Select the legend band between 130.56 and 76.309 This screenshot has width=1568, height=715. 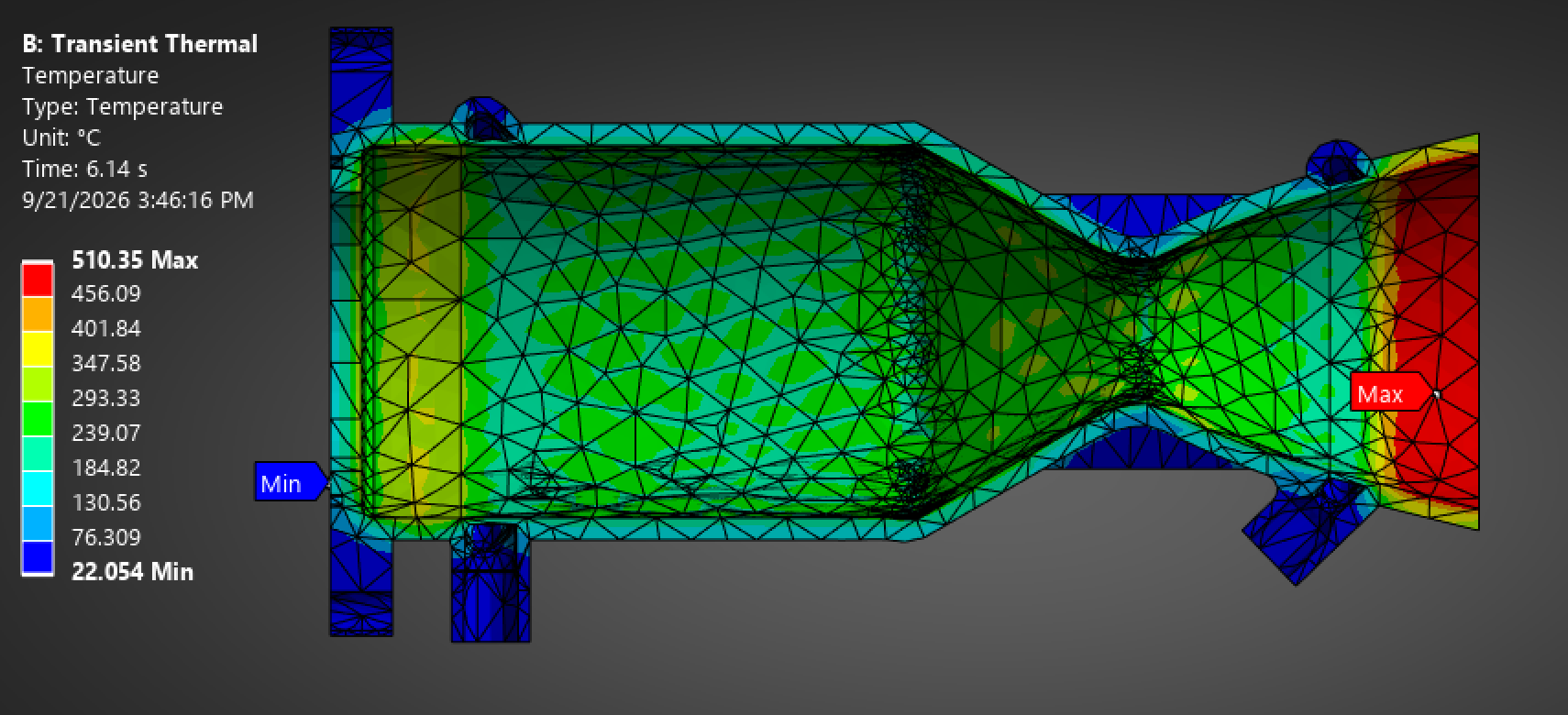point(38,523)
